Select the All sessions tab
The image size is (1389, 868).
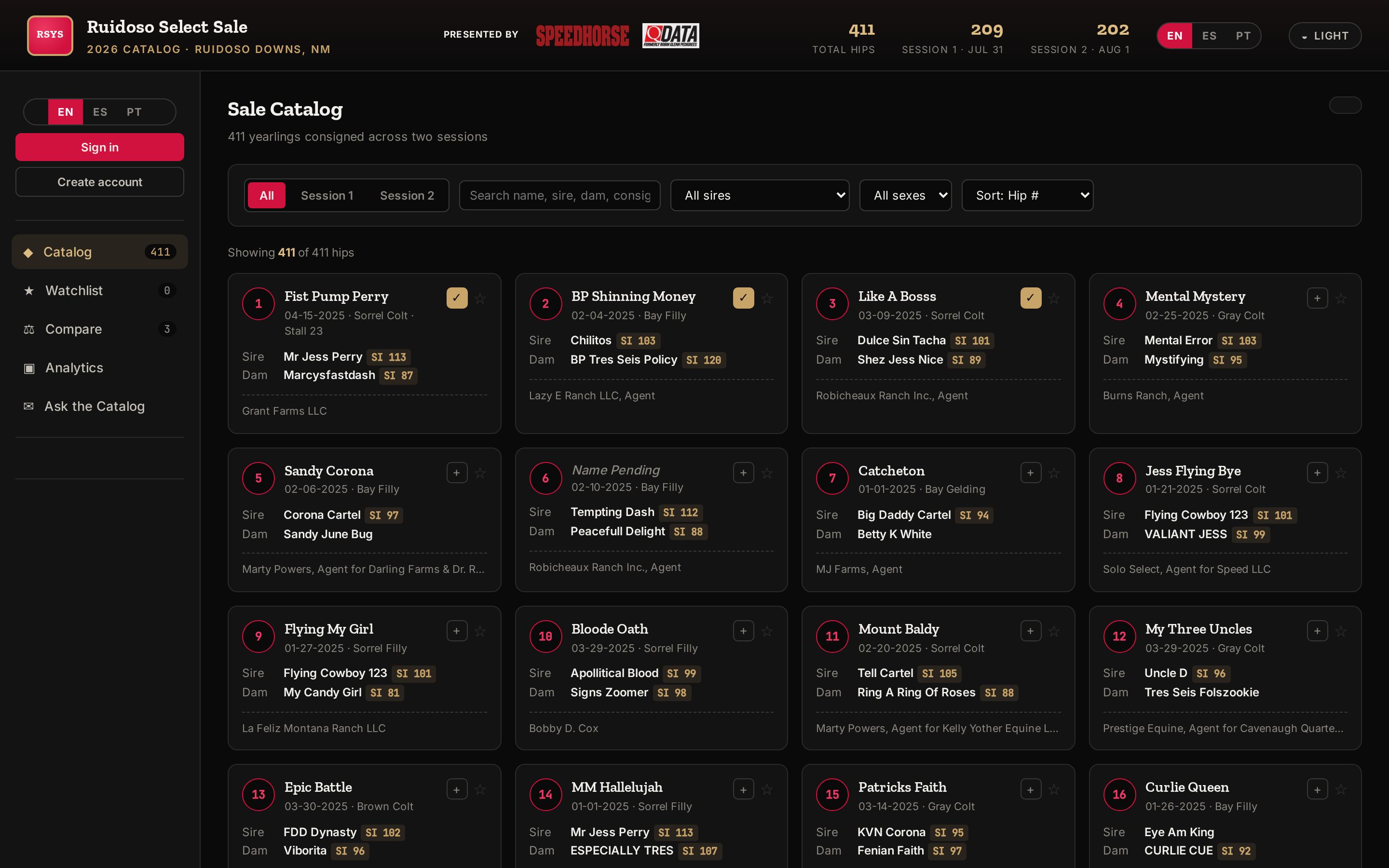(266, 196)
